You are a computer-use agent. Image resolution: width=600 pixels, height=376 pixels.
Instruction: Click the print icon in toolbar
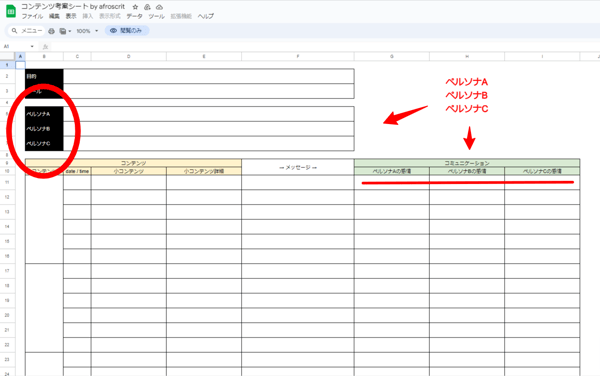(x=51, y=31)
